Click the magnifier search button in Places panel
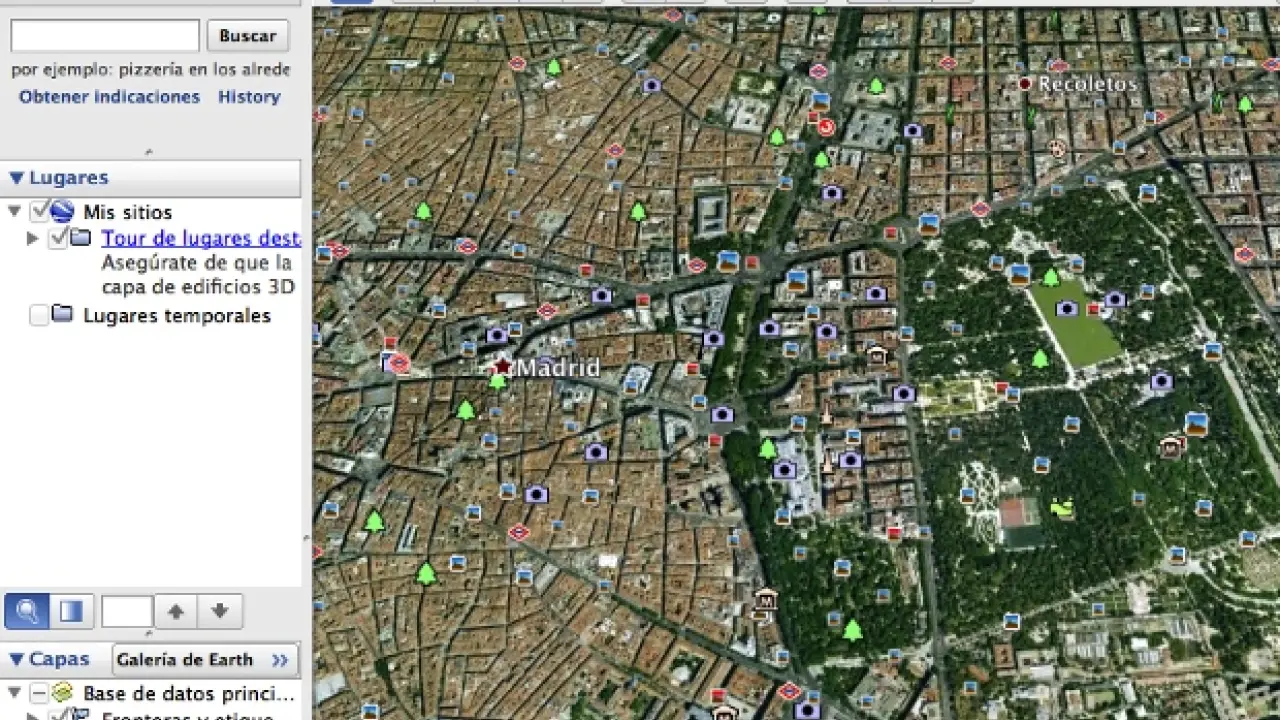The width and height of the screenshot is (1280, 720). [x=27, y=611]
